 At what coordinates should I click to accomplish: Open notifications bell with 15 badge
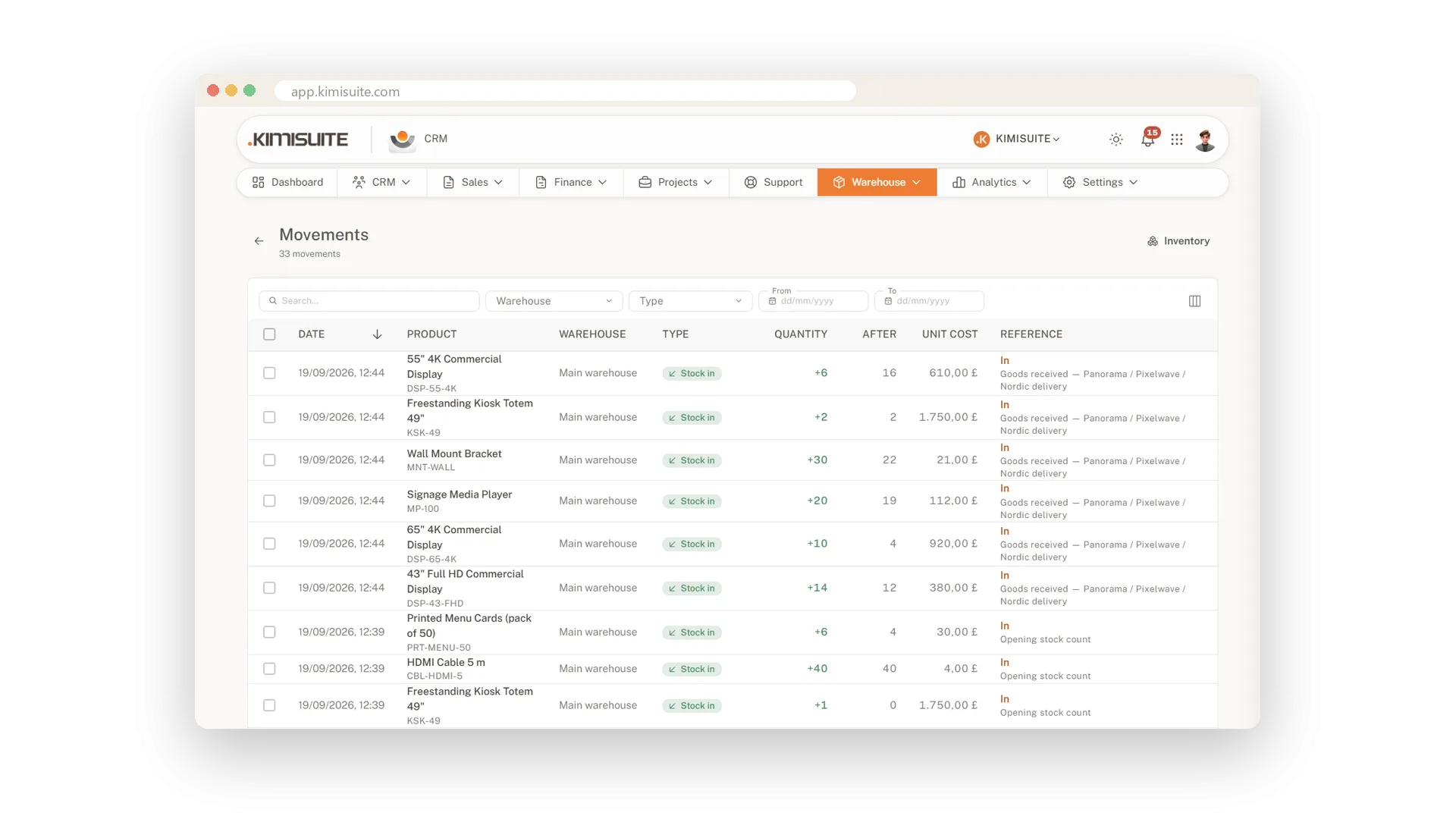point(1148,140)
